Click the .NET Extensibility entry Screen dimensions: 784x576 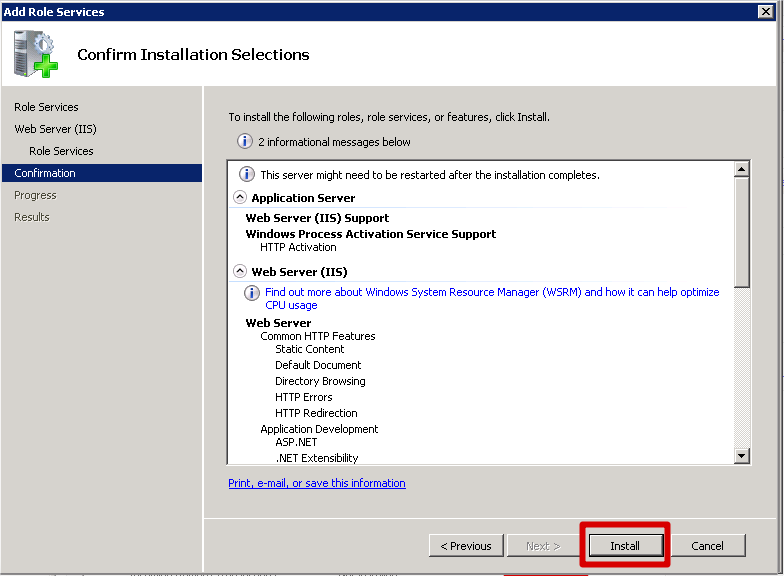tap(316, 458)
